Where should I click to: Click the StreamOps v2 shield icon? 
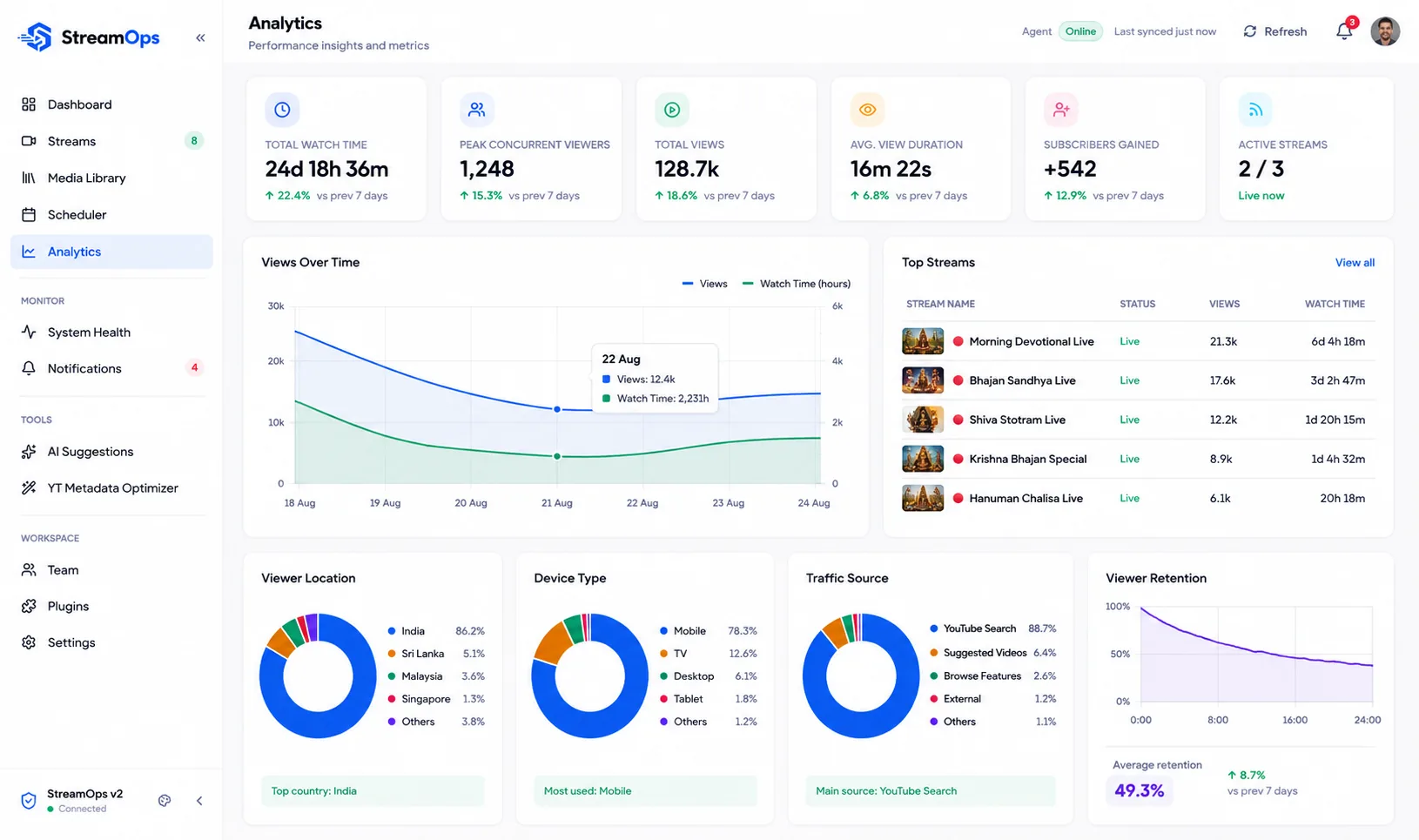[x=29, y=801]
